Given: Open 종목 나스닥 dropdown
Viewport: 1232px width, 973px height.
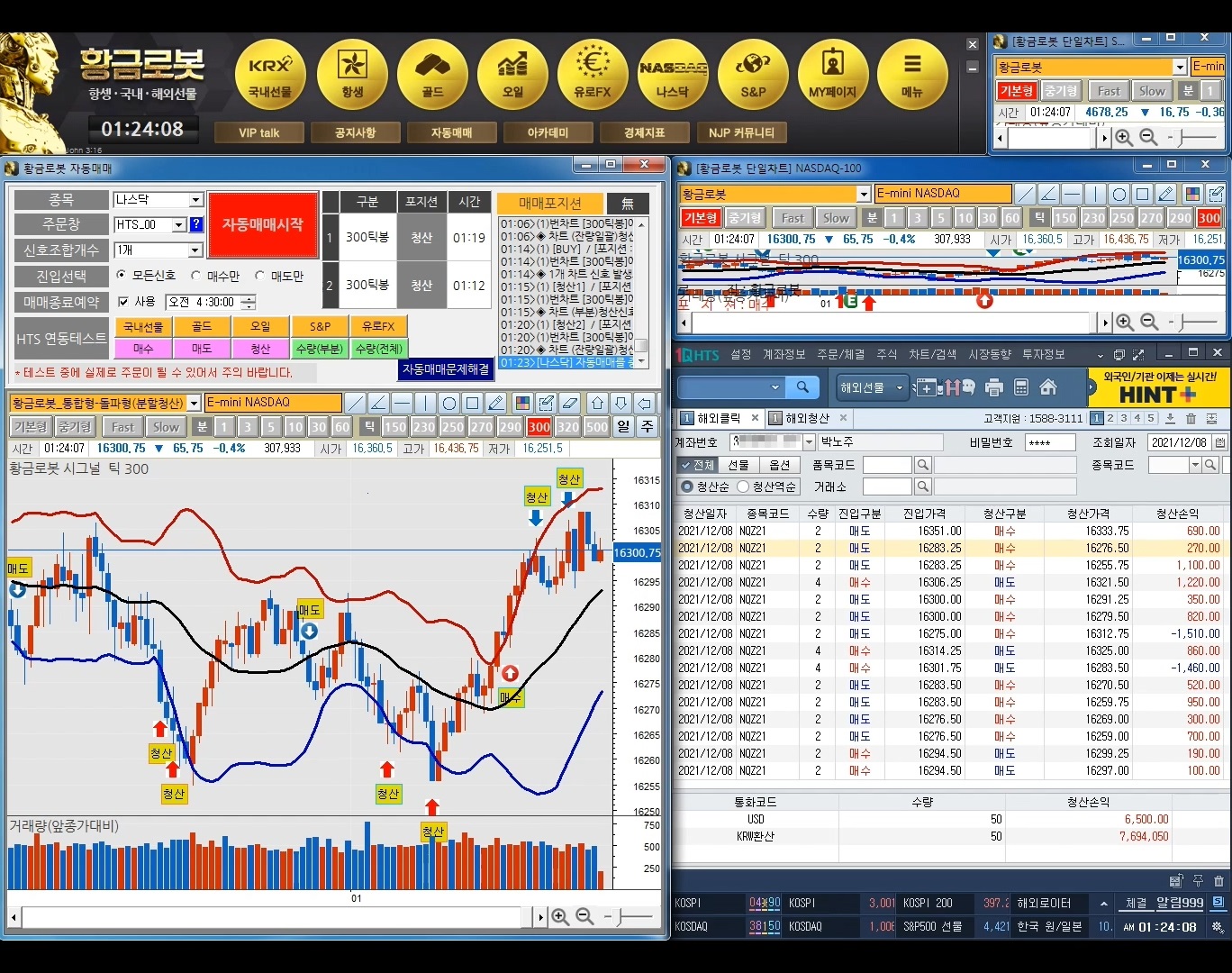Looking at the screenshot, I should click(x=195, y=200).
